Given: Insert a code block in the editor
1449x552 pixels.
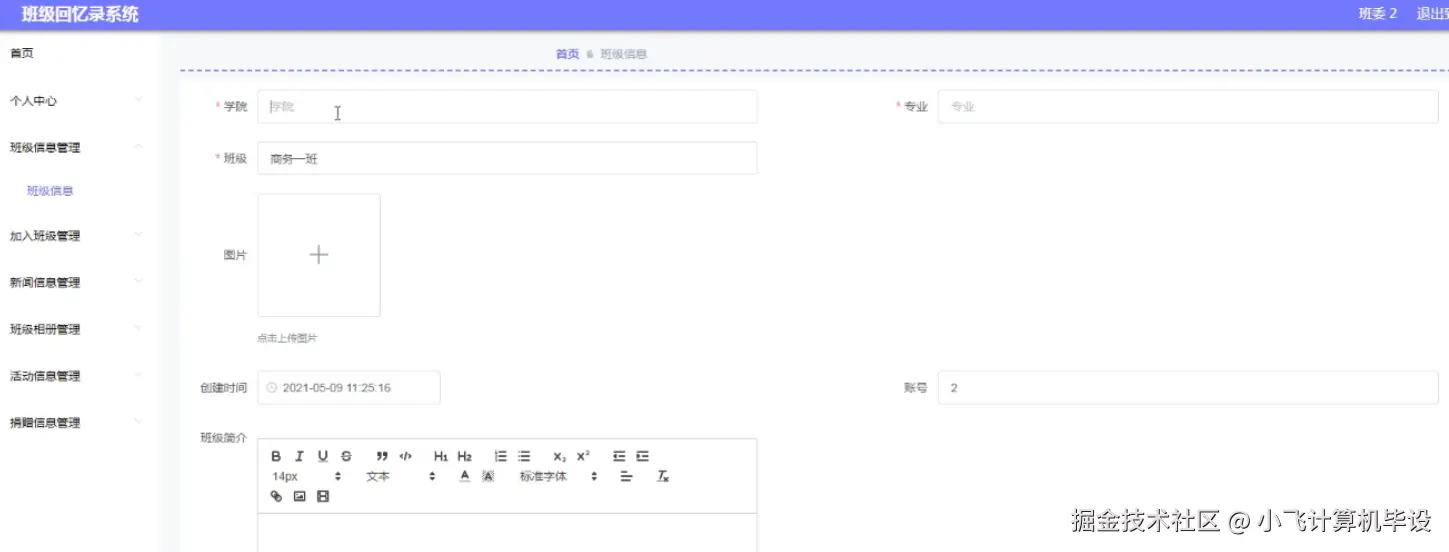Looking at the screenshot, I should click(405, 456).
